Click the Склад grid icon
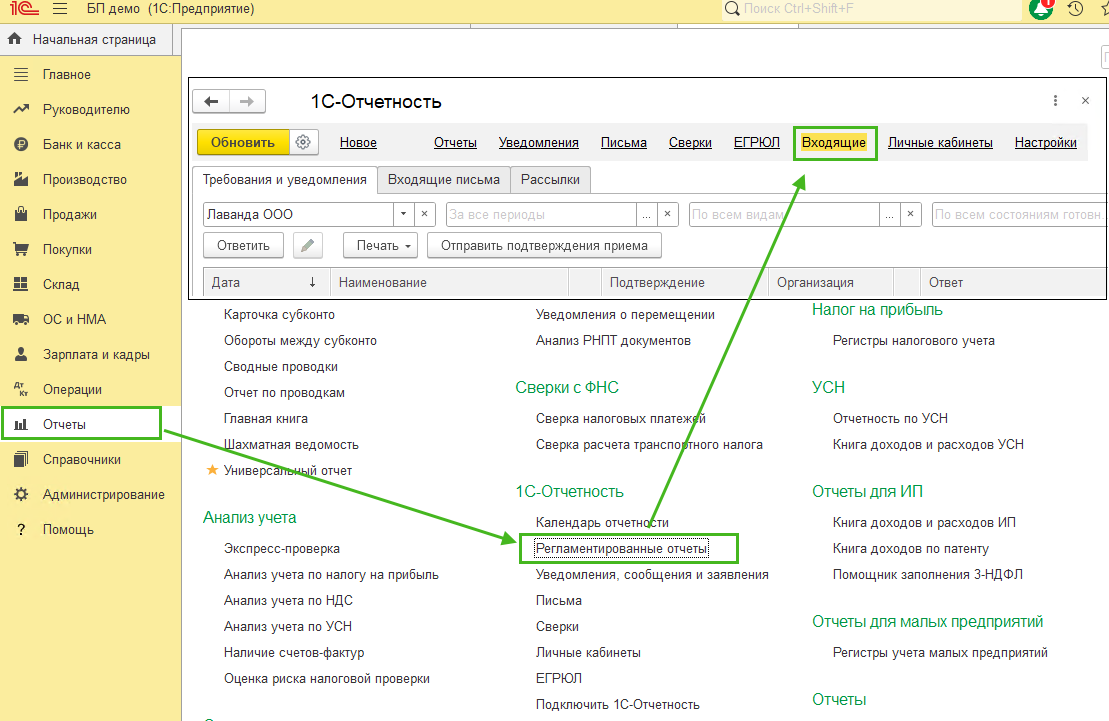 [x=21, y=284]
